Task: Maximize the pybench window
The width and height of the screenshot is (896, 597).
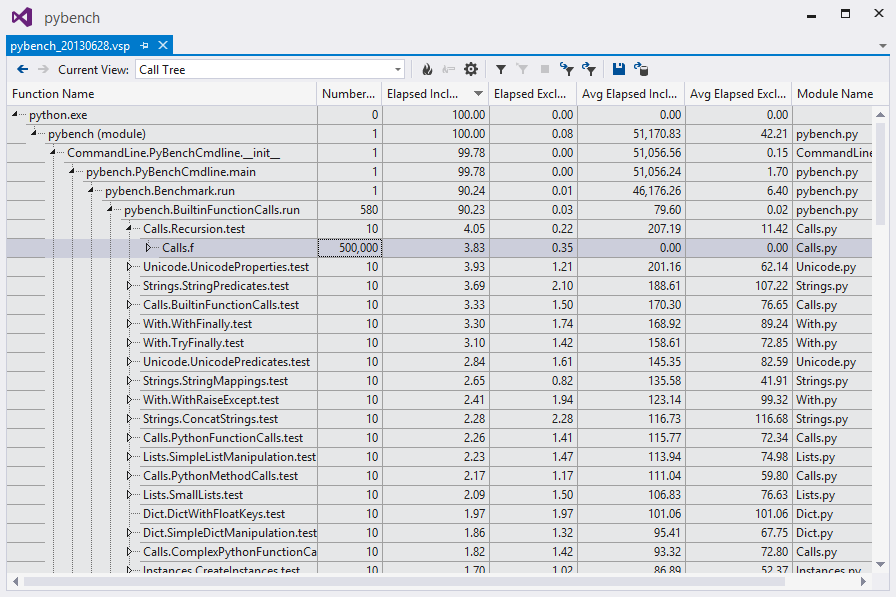Action: (845, 14)
